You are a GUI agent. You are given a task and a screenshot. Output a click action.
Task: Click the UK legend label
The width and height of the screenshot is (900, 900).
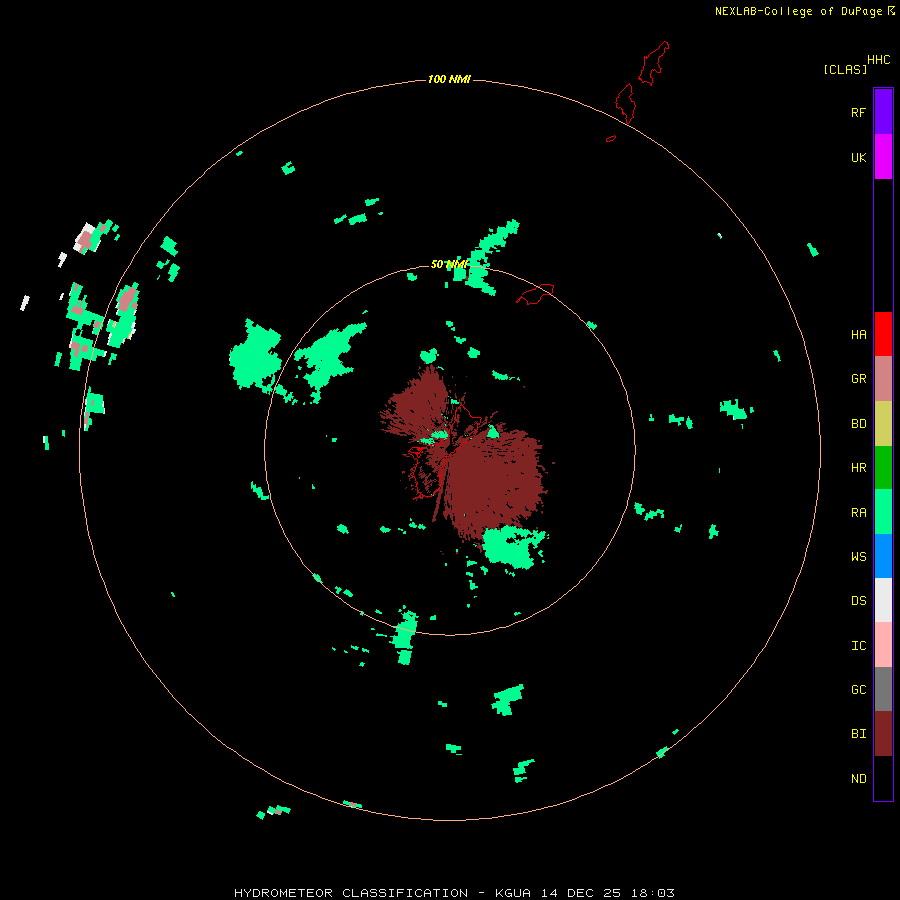[x=858, y=158]
